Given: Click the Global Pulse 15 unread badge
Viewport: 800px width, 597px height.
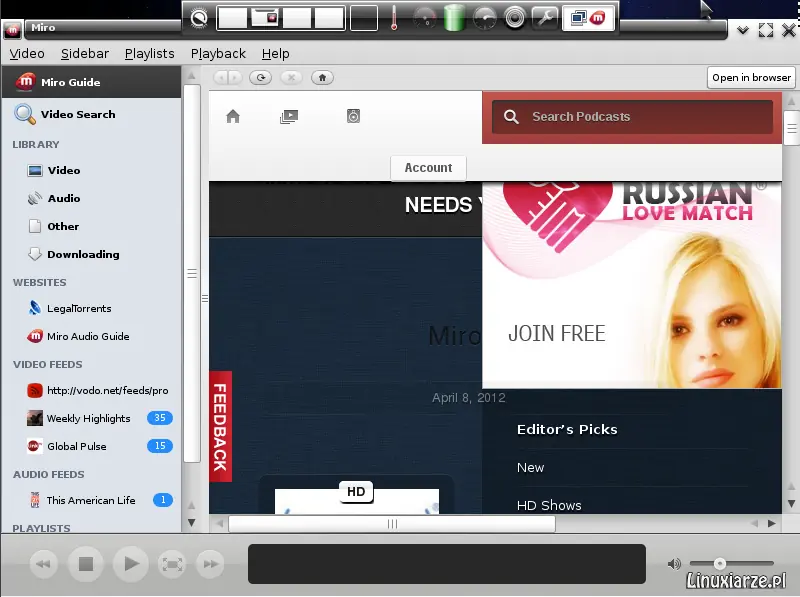Looking at the screenshot, I should (x=160, y=446).
